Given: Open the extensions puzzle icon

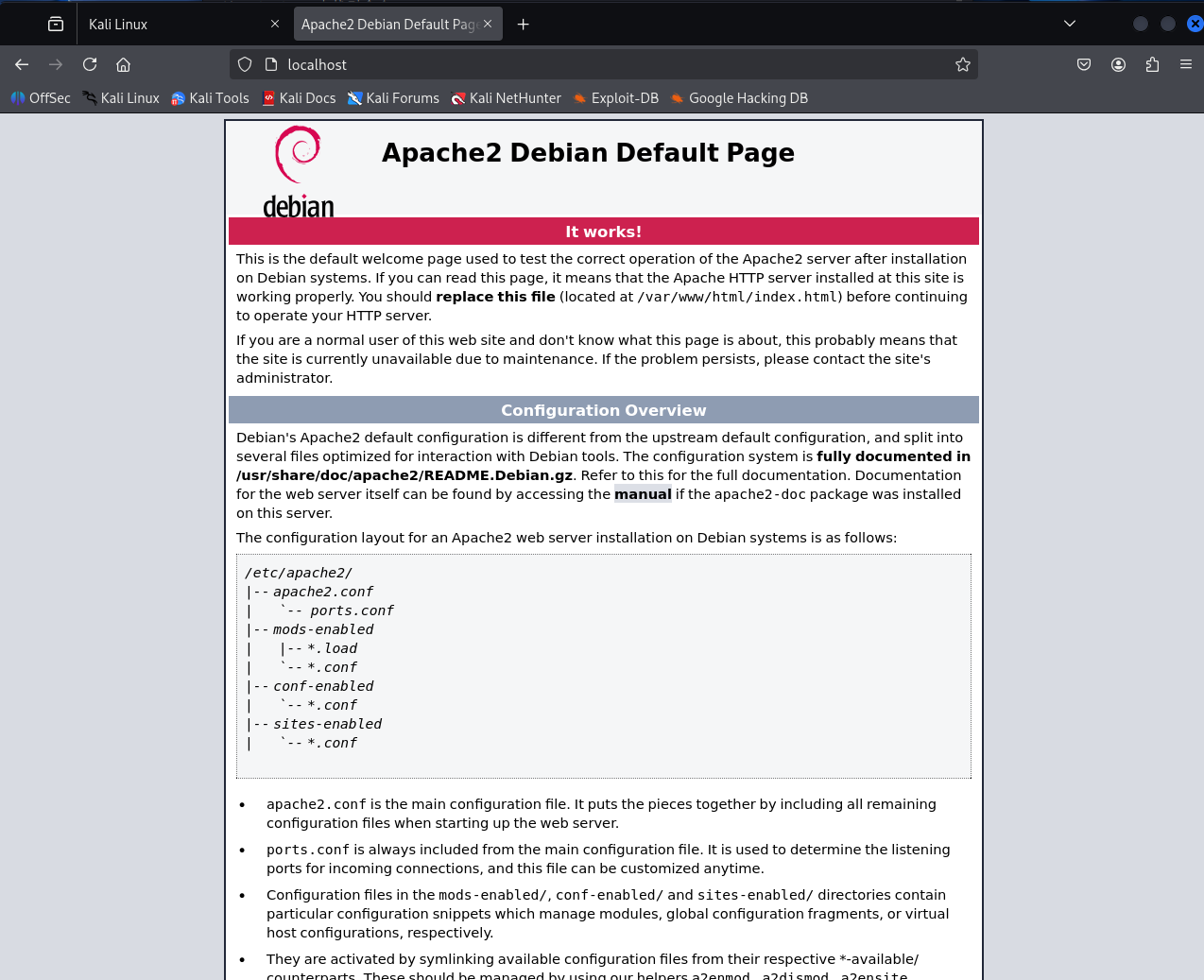Looking at the screenshot, I should pyautogui.click(x=1152, y=64).
